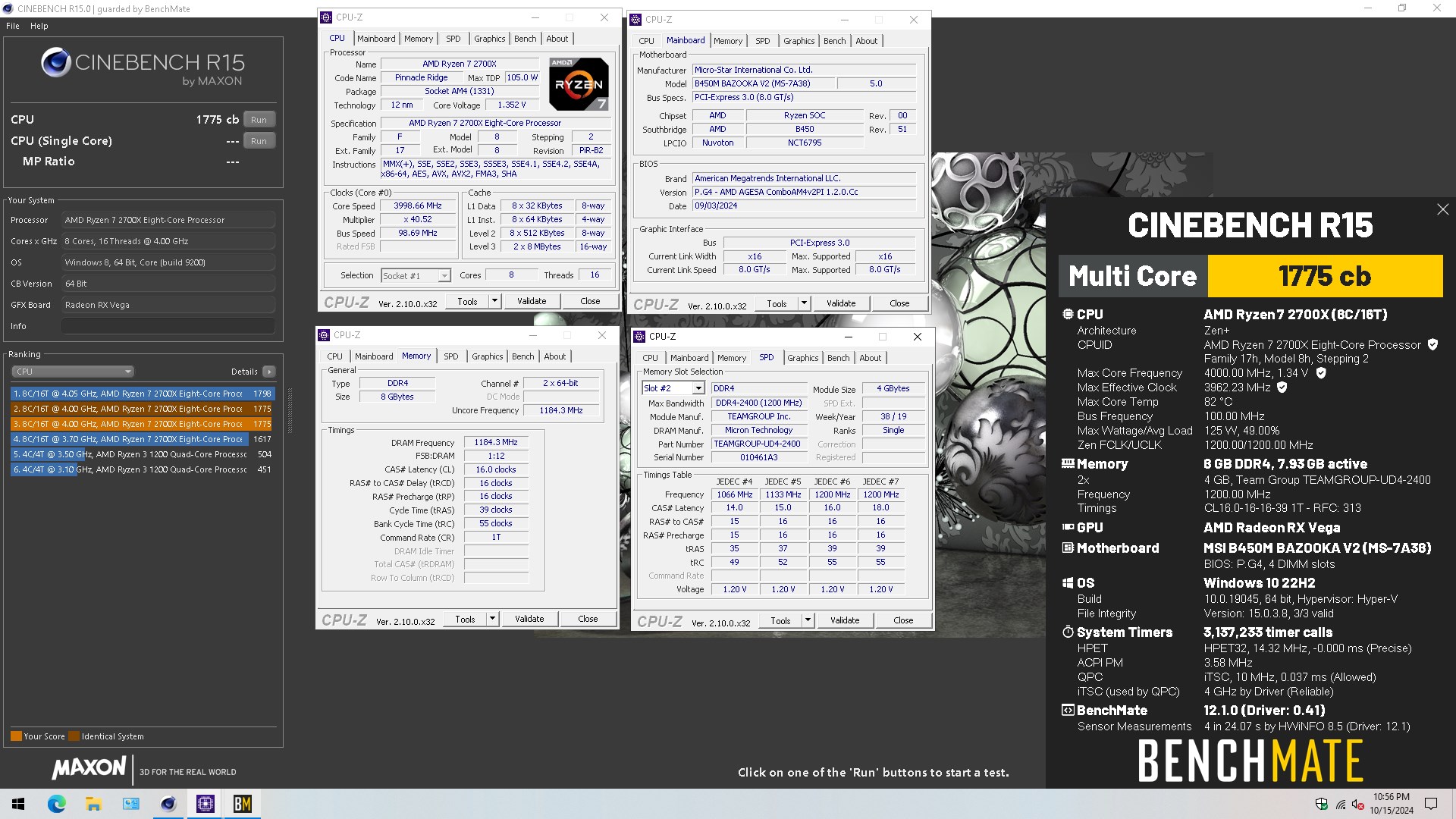Click the Cinebench R15 logo sphere icon
1456x819 pixels.
click(56, 62)
